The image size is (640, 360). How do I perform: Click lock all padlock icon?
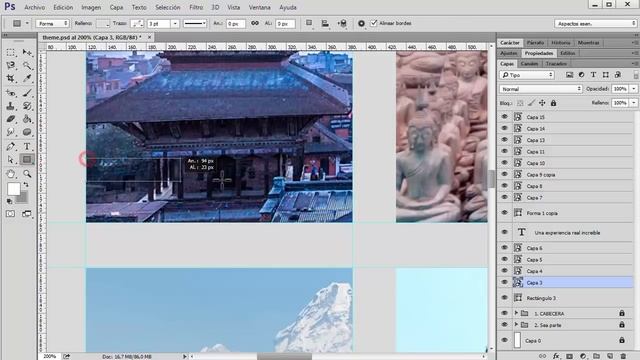point(553,103)
